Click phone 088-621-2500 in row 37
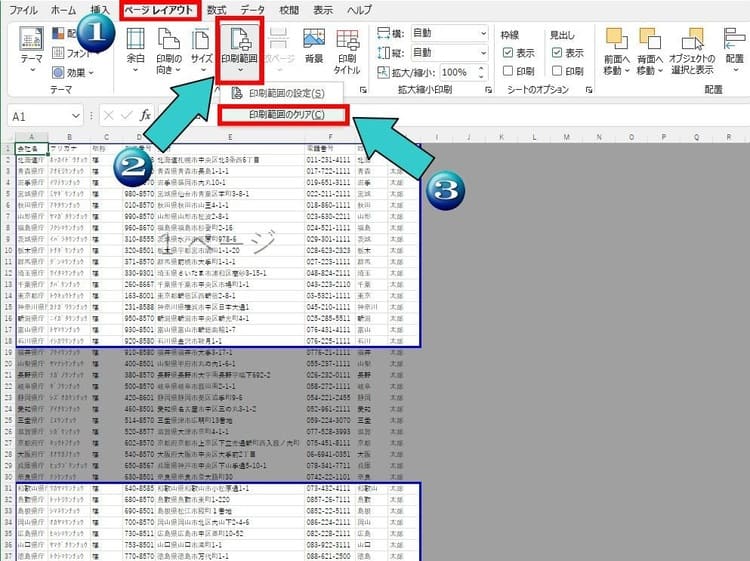 coord(330,556)
